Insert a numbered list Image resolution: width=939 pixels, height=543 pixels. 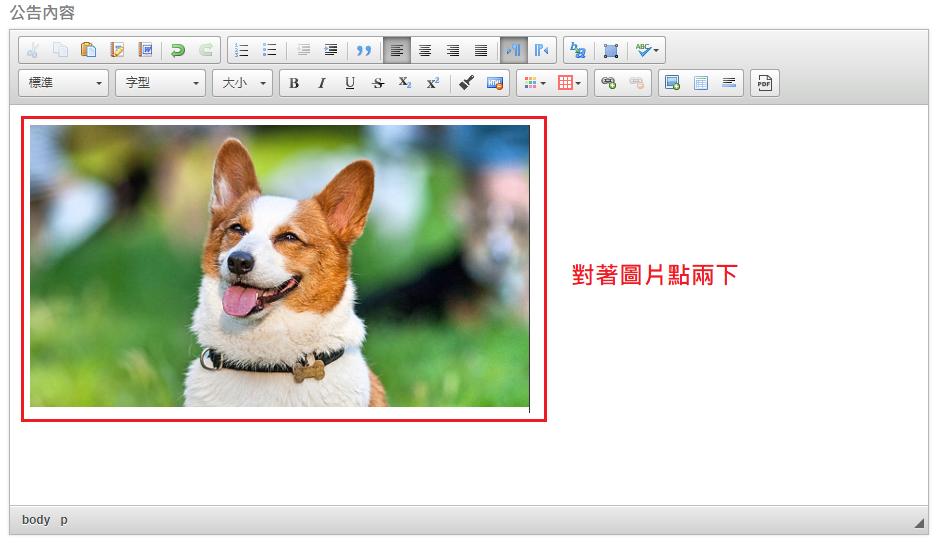point(241,50)
